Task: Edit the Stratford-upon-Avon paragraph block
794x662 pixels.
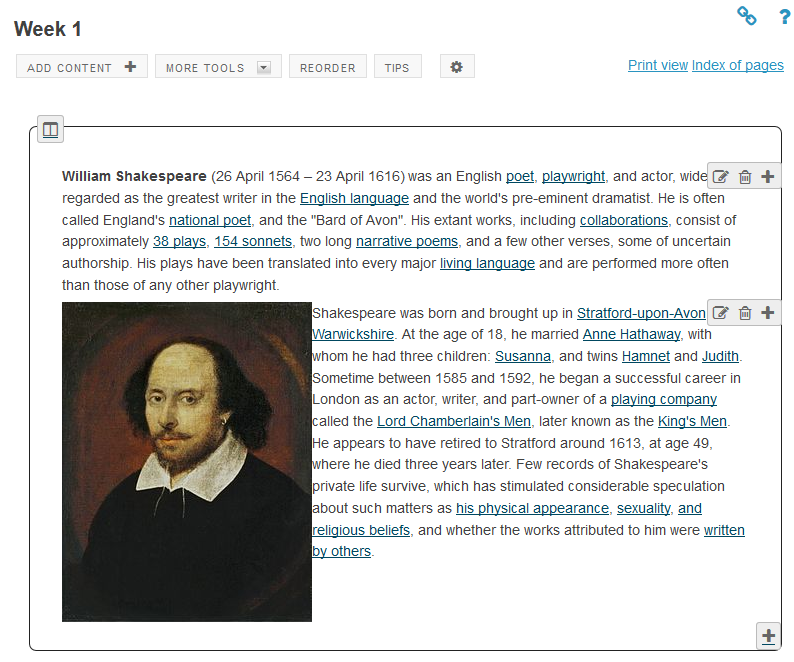Action: pos(721,313)
